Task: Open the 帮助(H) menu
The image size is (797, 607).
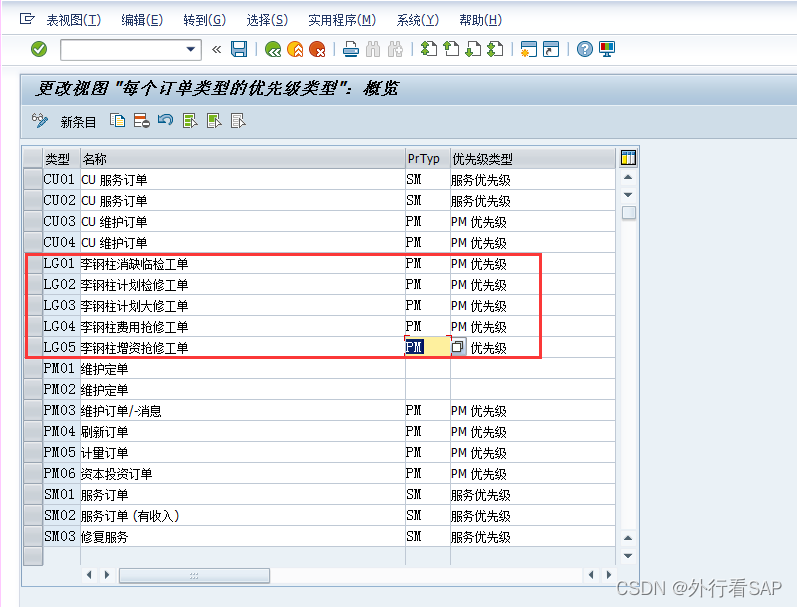Action: tap(480, 20)
